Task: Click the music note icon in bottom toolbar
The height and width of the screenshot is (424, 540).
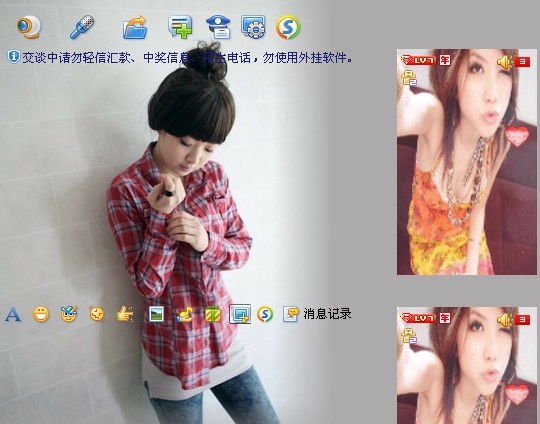Action: pyautogui.click(x=185, y=314)
